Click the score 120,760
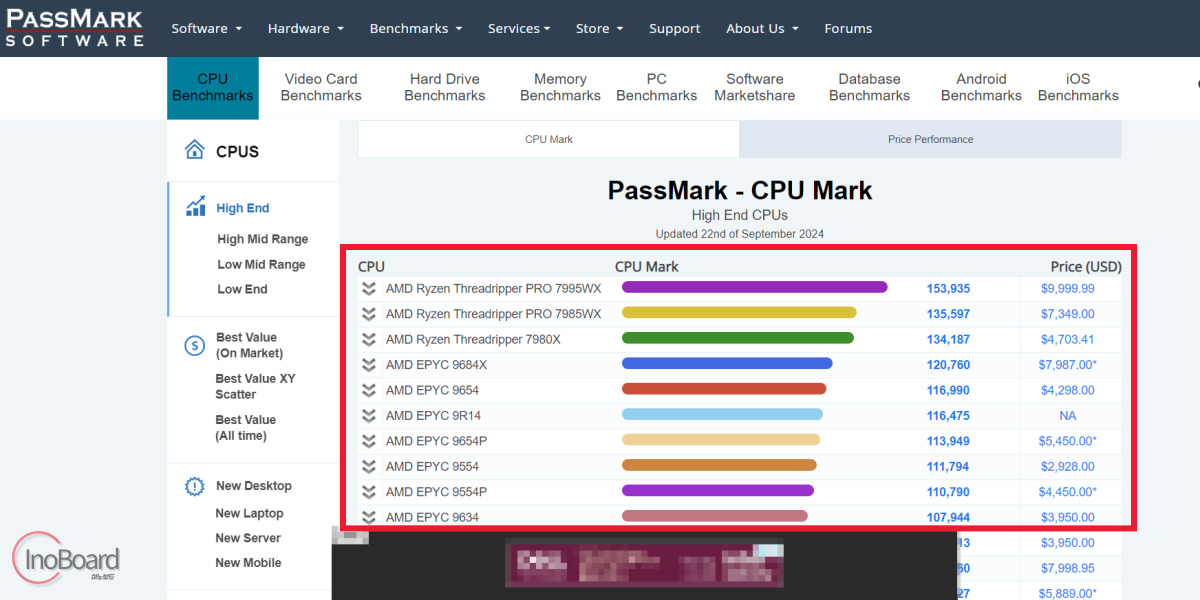Viewport: 1200px width, 600px height. point(948,365)
